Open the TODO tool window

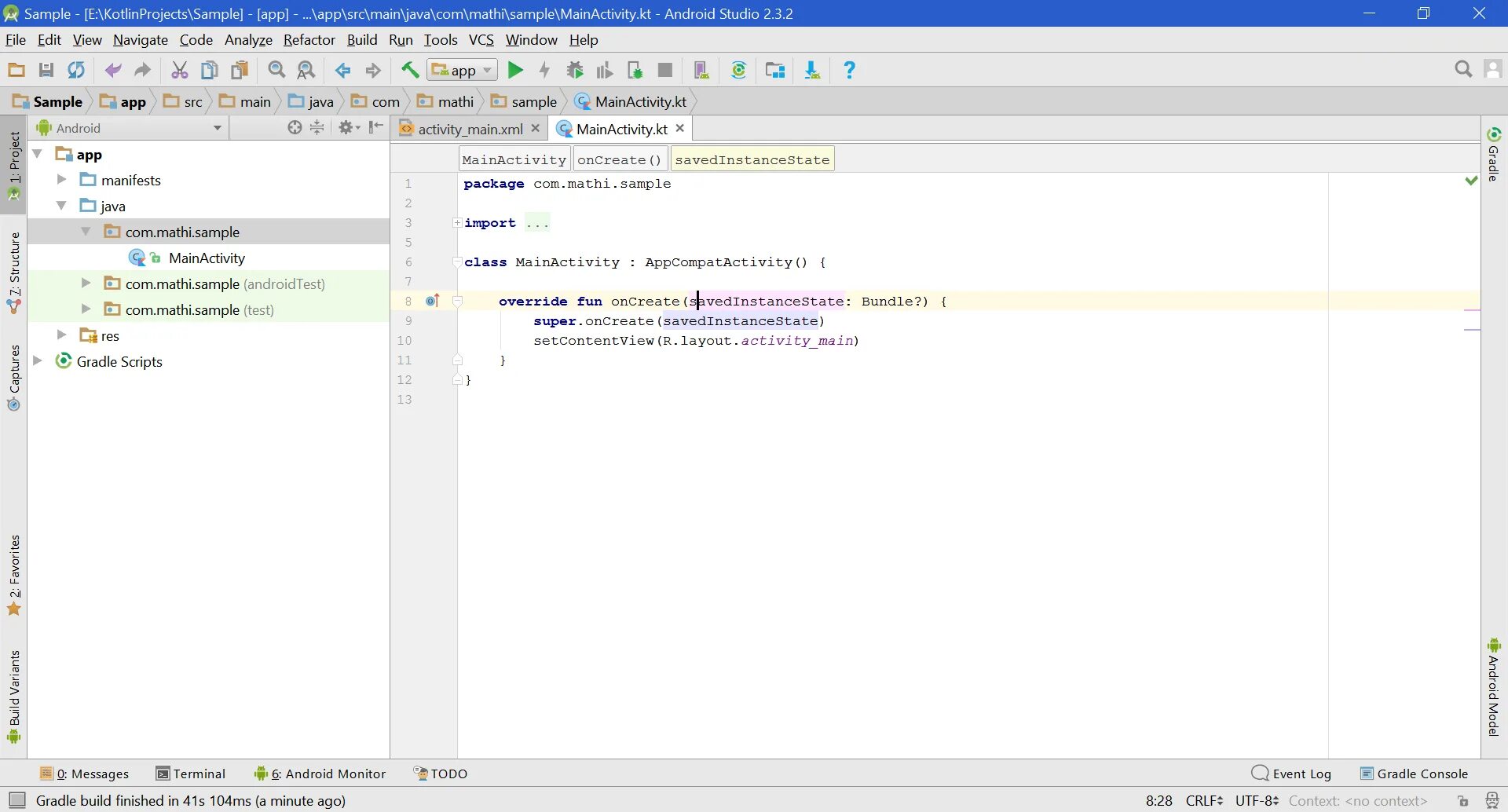click(441, 774)
